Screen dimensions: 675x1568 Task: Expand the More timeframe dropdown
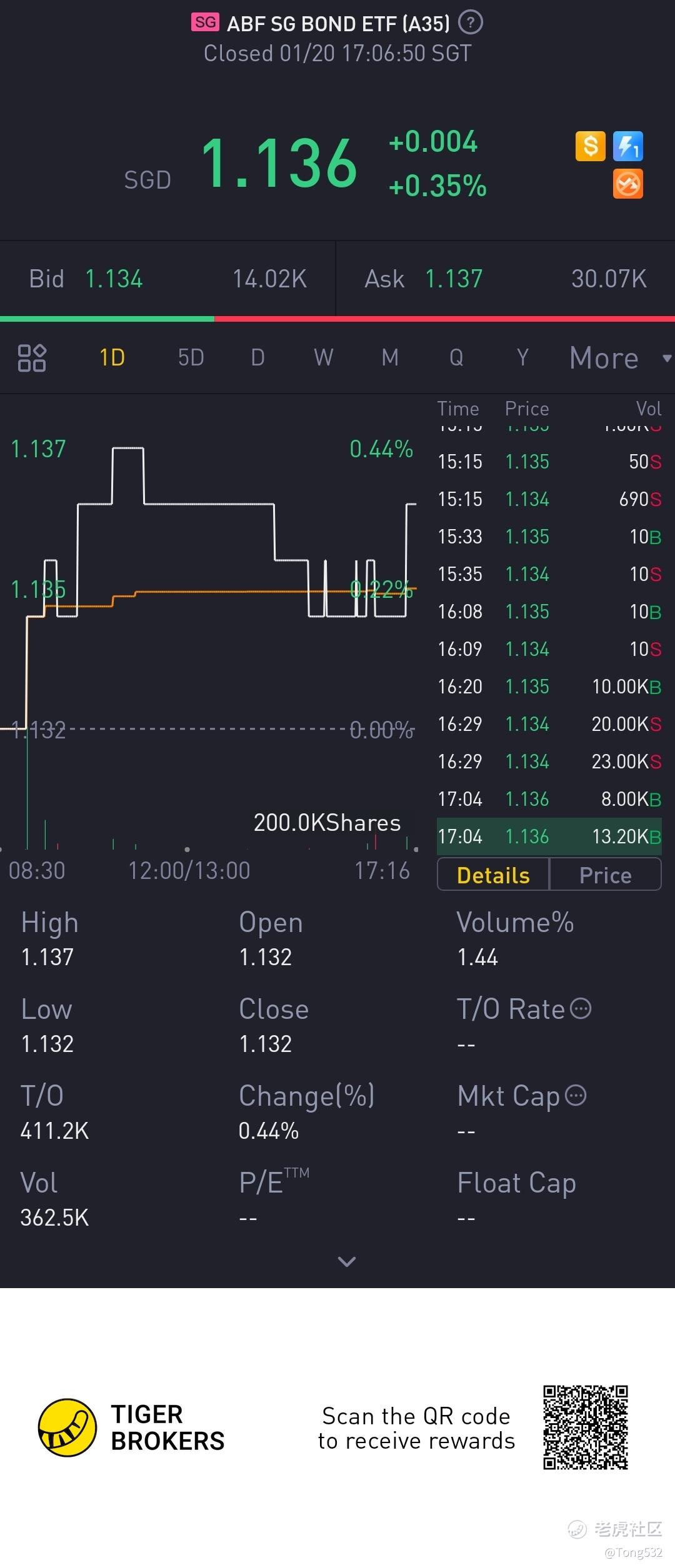click(x=620, y=358)
